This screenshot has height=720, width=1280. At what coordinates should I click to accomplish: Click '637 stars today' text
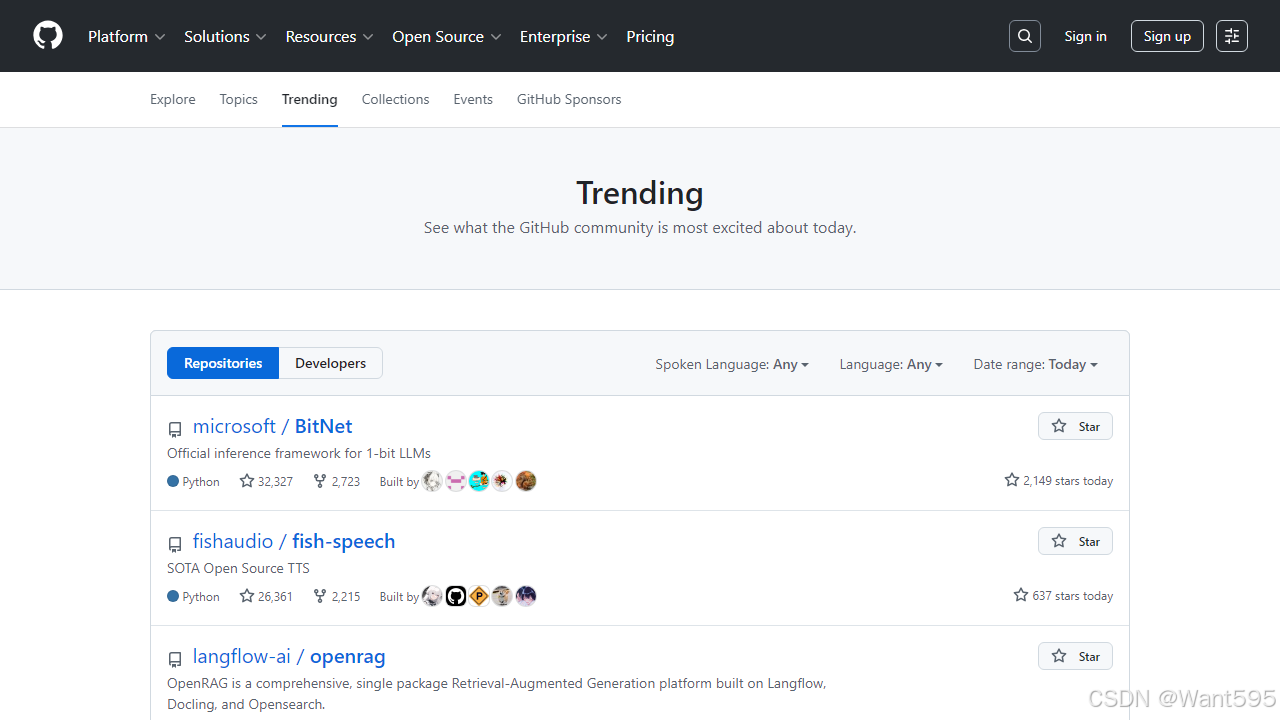click(x=1063, y=596)
